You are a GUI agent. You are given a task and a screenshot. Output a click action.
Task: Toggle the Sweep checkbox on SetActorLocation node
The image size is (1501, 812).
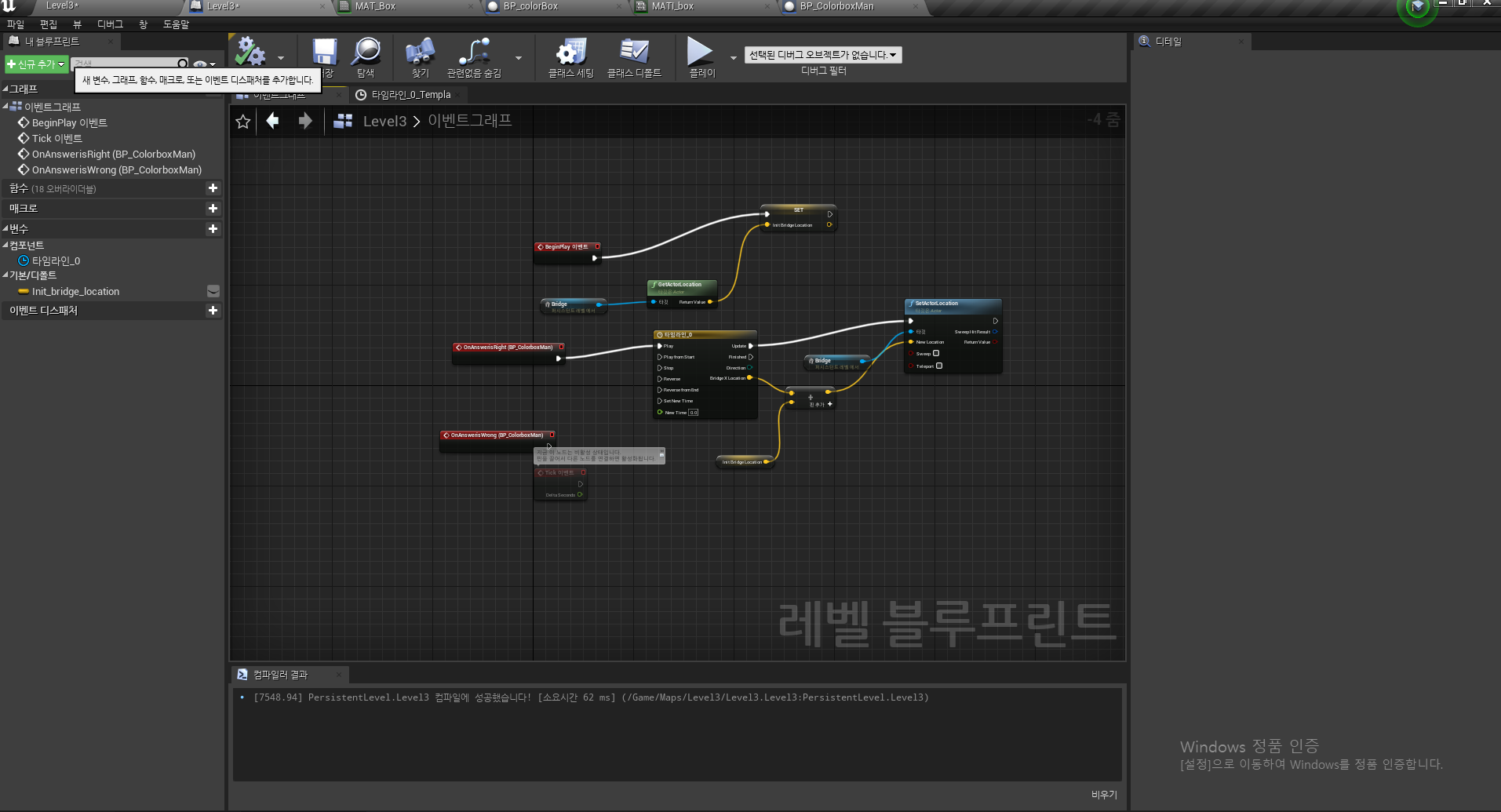click(936, 353)
